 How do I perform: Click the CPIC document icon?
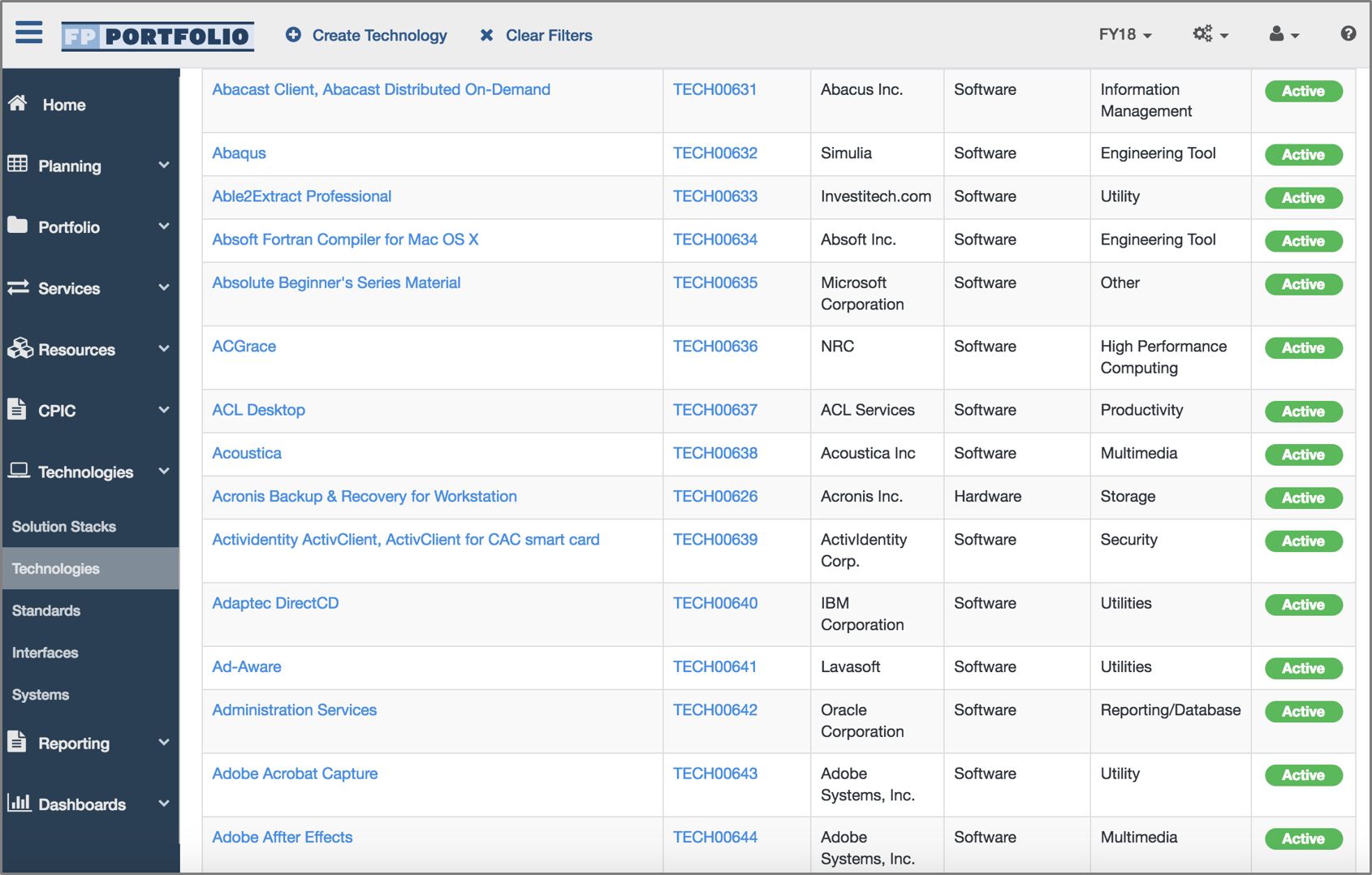click(x=17, y=409)
